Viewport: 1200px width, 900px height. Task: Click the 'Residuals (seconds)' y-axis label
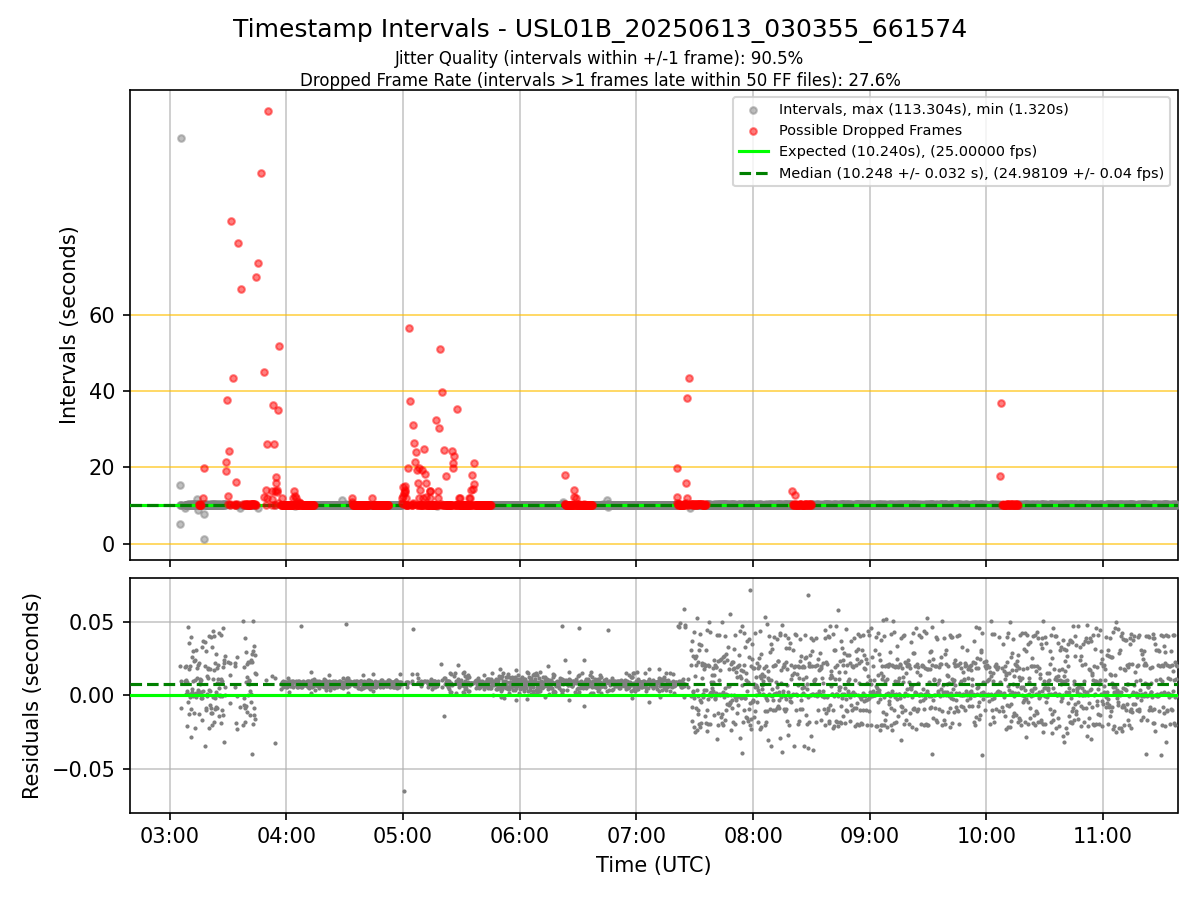(32, 696)
